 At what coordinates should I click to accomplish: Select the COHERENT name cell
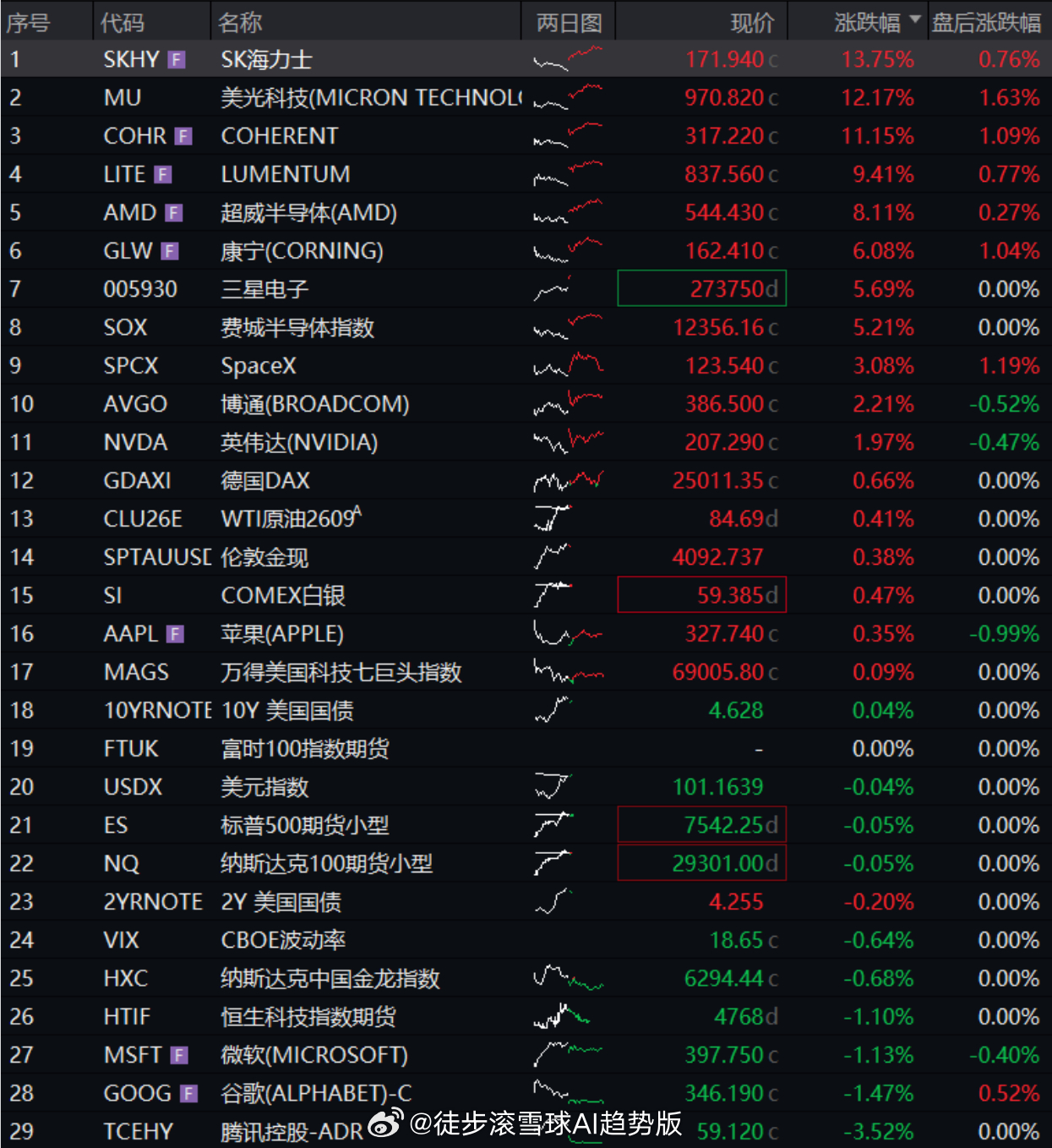click(279, 136)
